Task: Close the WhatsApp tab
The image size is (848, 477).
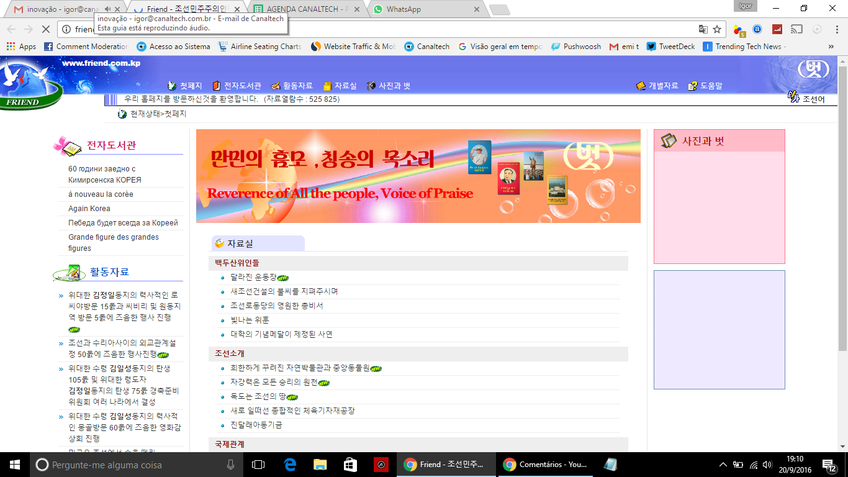Action: (476, 9)
